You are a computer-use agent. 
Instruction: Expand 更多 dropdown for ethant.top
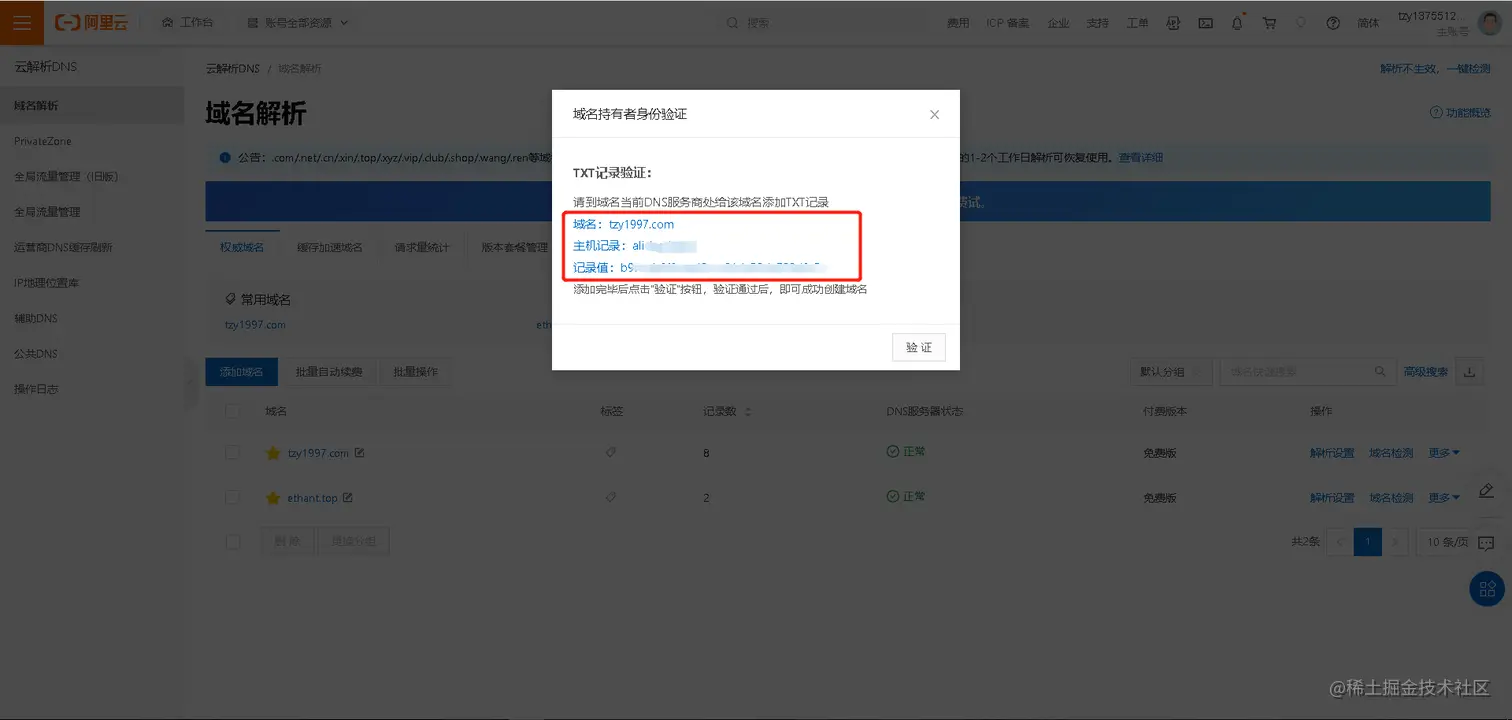[x=1444, y=497]
